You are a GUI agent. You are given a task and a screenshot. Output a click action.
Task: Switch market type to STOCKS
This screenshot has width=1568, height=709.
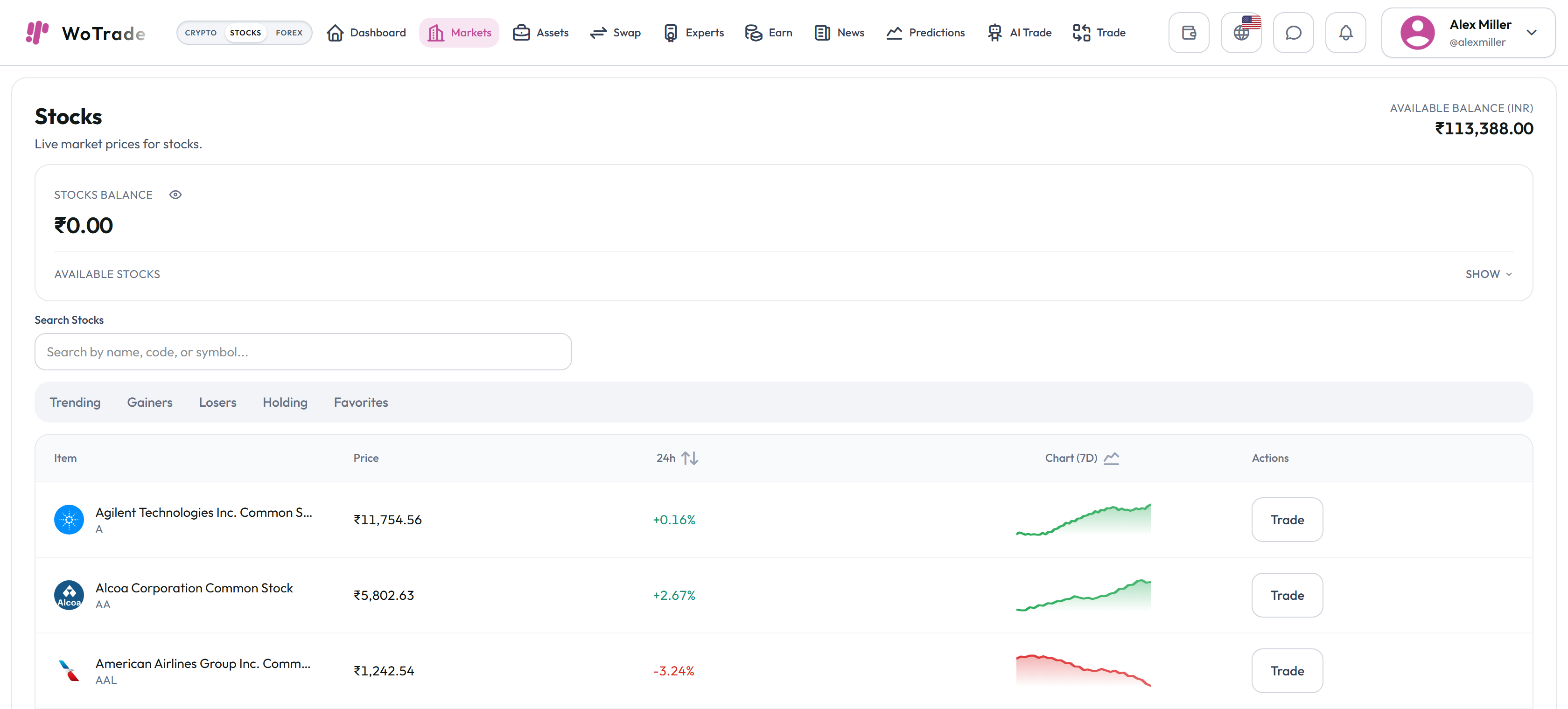pos(245,33)
